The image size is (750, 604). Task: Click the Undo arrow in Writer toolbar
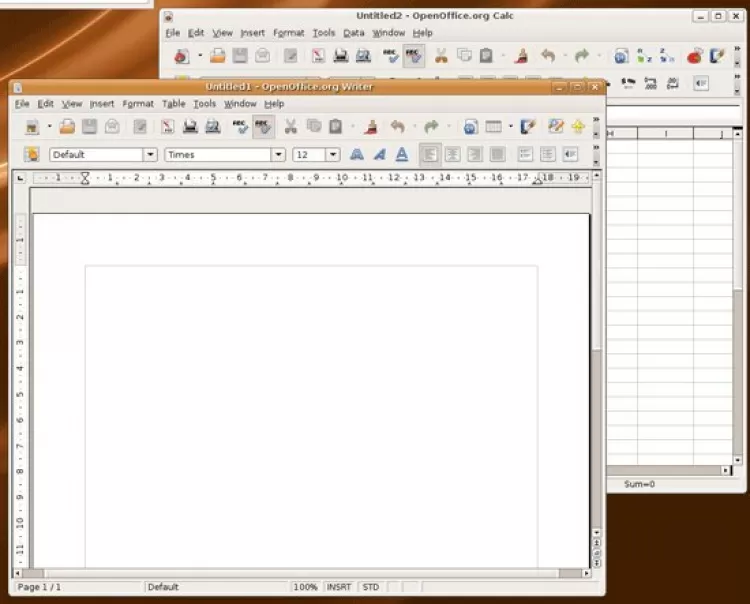397,127
